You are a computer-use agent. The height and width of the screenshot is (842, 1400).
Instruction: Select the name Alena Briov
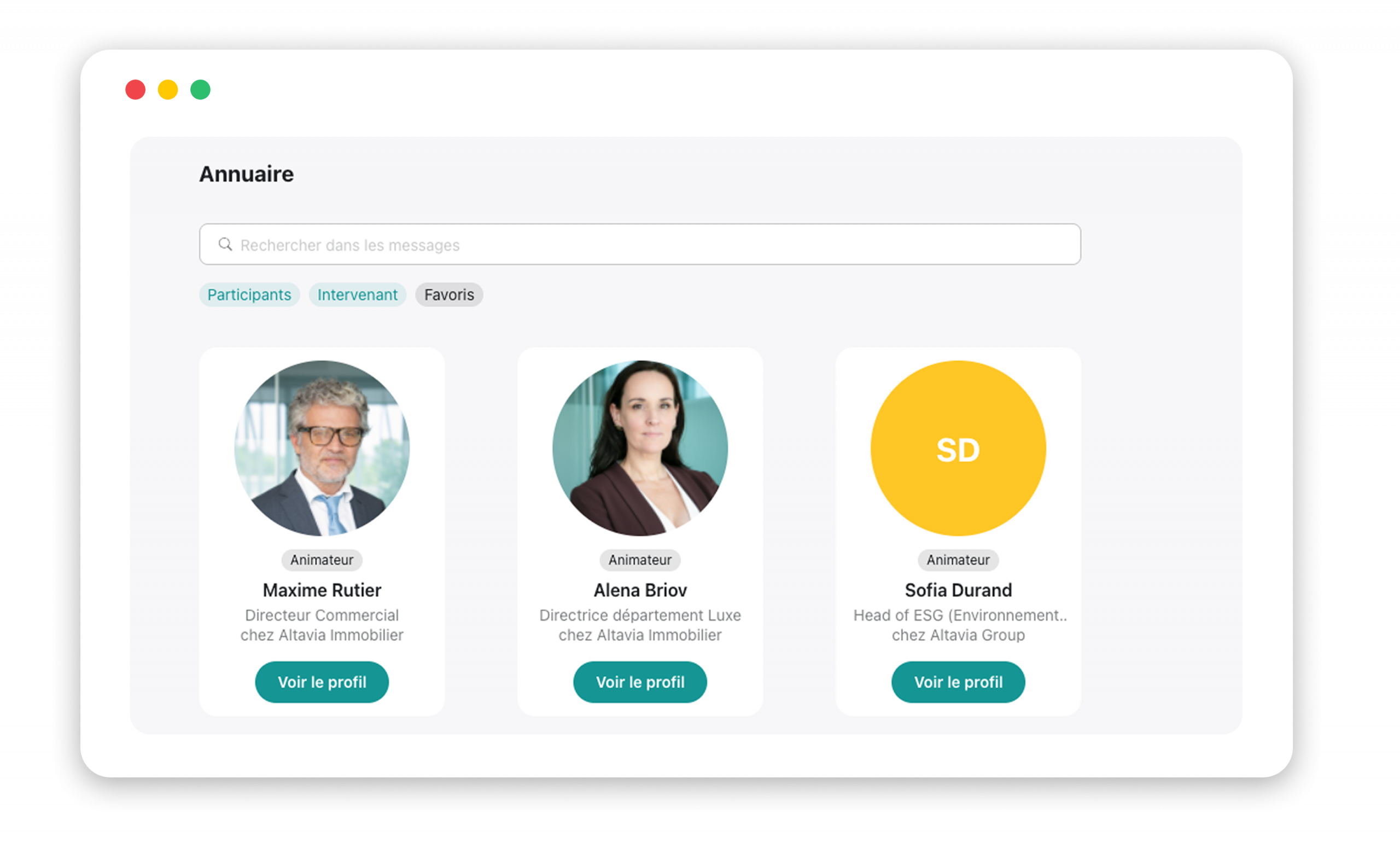point(640,590)
